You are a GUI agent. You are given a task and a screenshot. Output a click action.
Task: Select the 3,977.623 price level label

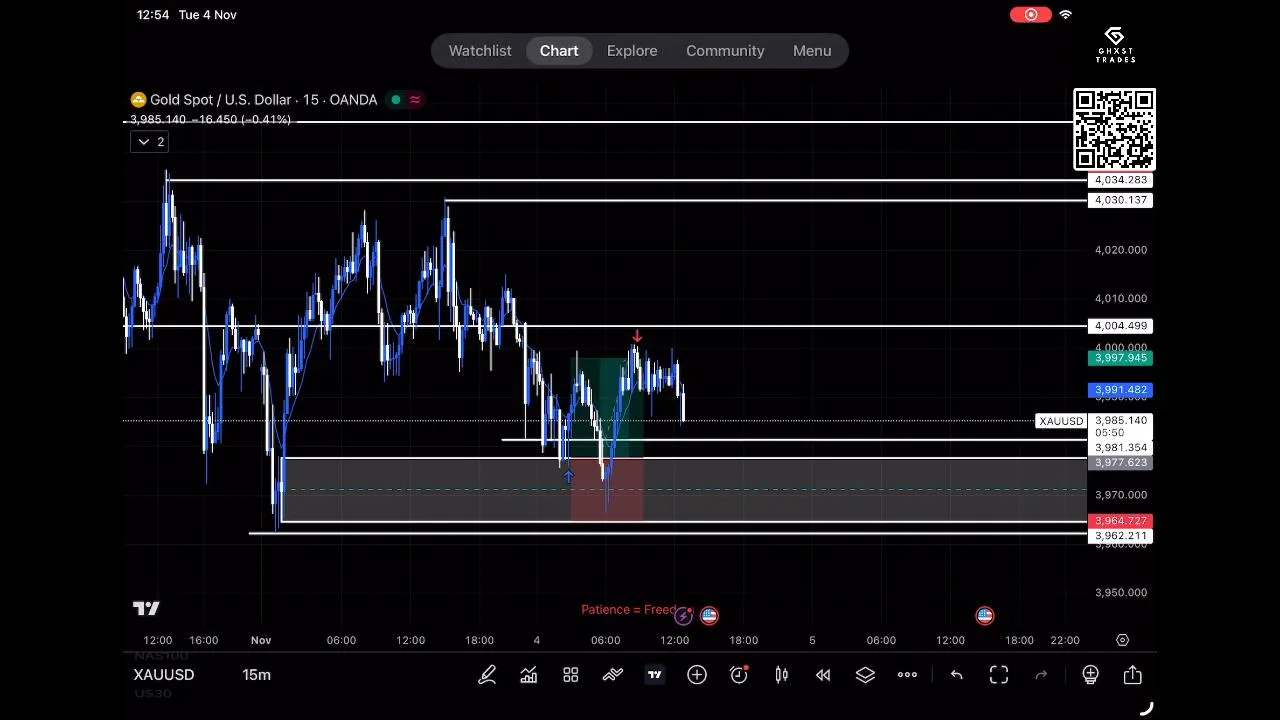[x=1120, y=463]
